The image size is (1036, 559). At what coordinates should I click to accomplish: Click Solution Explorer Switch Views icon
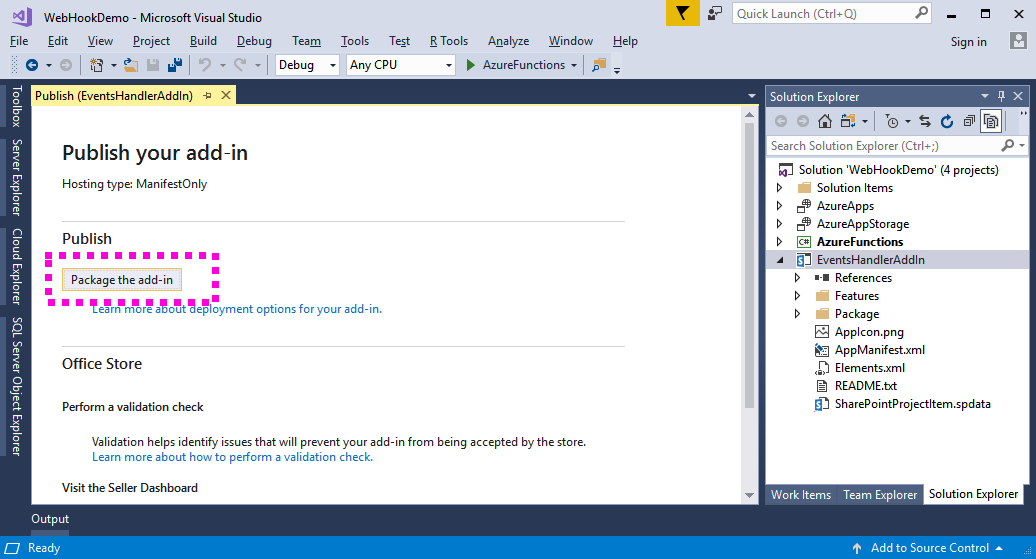click(848, 121)
